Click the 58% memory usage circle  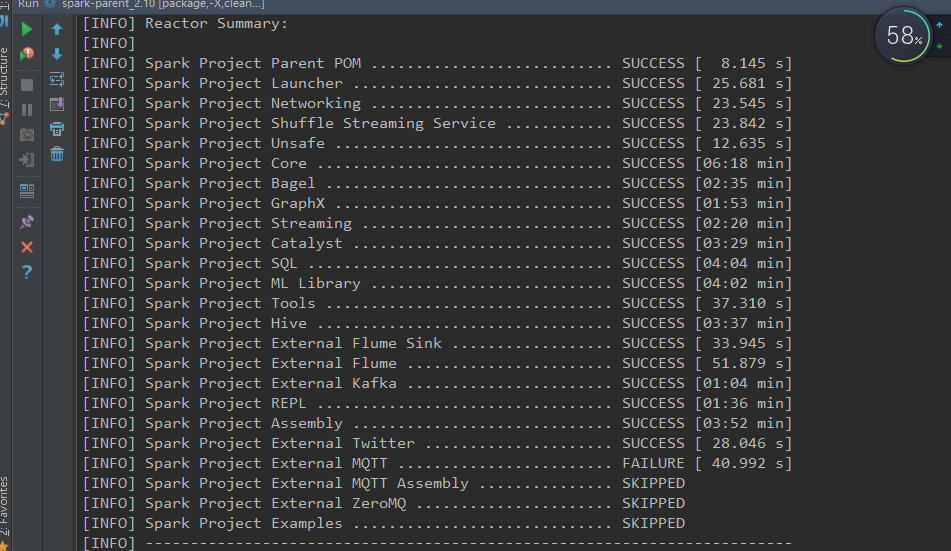point(903,36)
